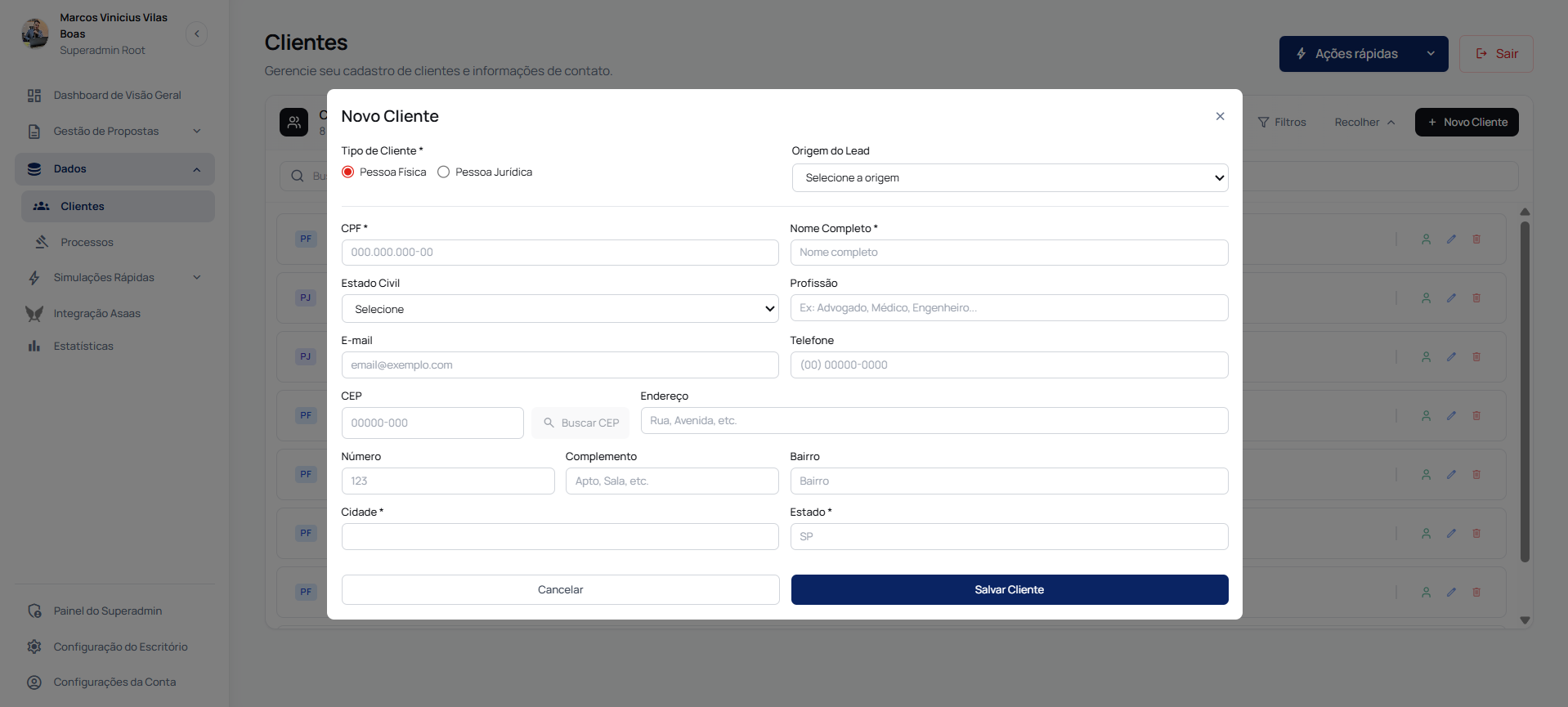Select the Pessoa Física radio option

click(348, 172)
